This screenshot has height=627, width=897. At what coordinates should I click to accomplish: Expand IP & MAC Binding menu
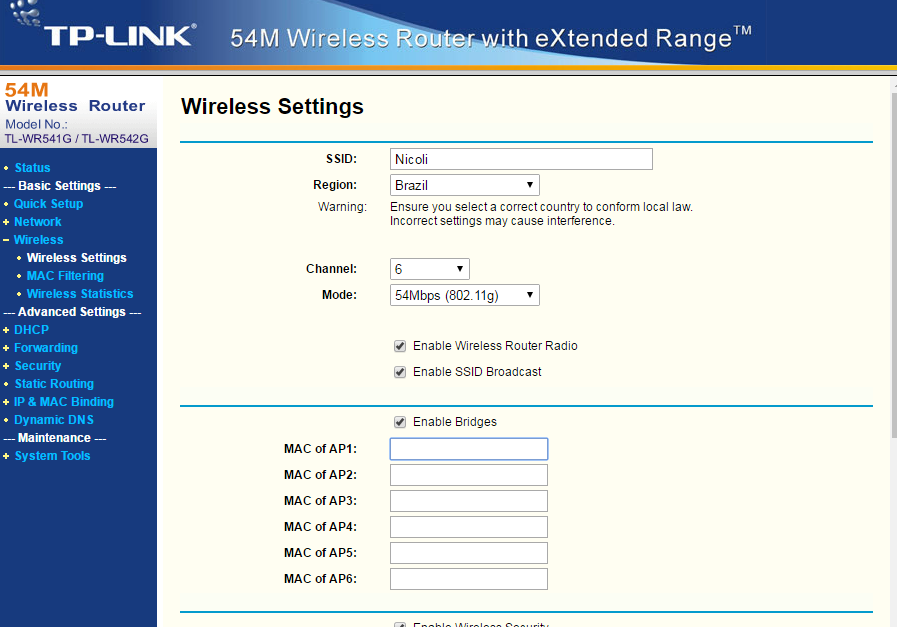click(x=63, y=402)
